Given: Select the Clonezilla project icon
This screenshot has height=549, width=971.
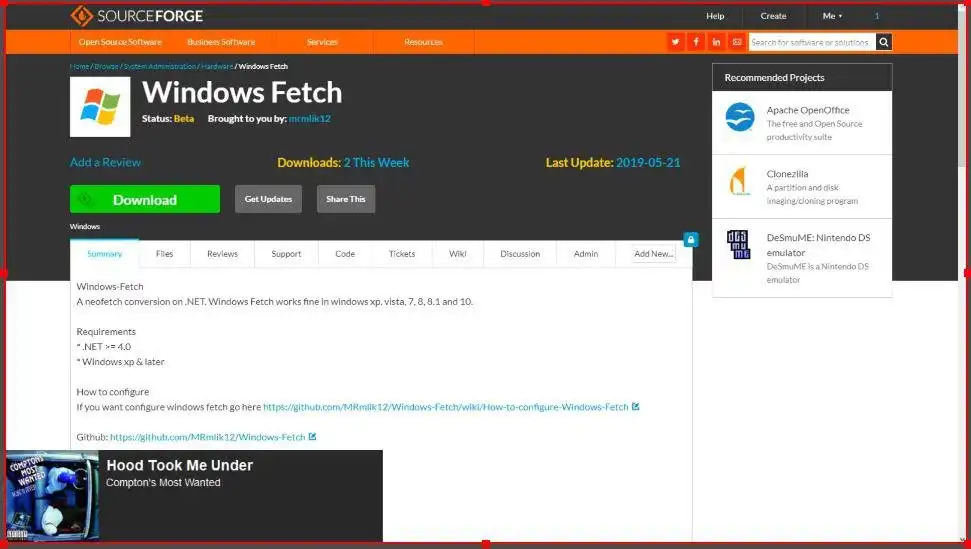Looking at the screenshot, I should tap(739, 181).
